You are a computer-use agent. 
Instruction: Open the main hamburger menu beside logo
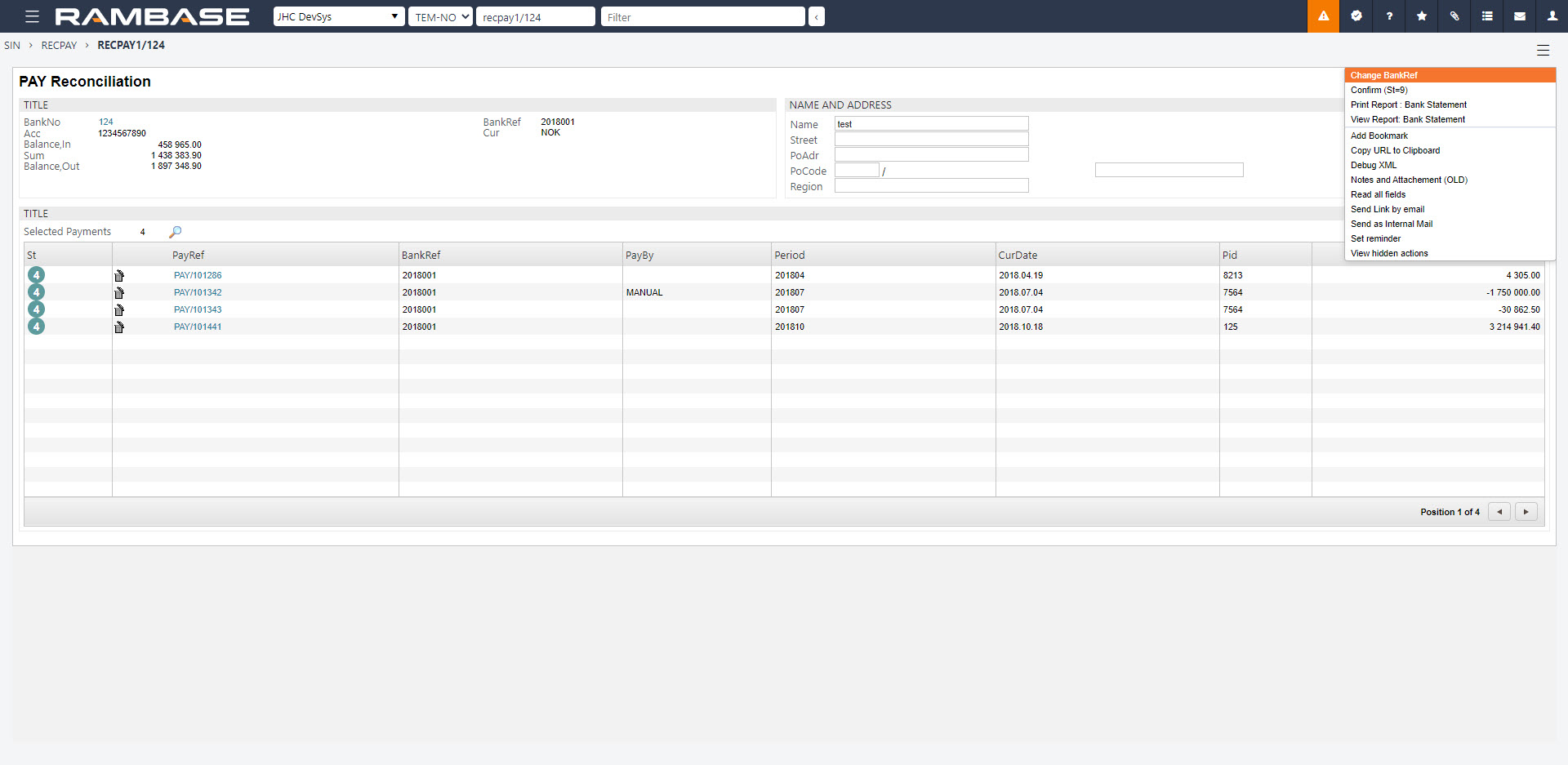pos(32,16)
